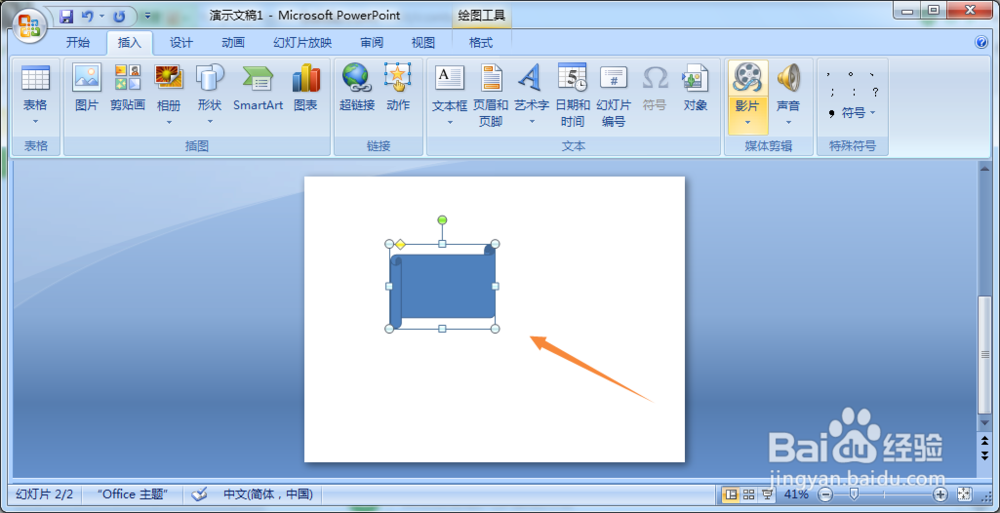Click the 中文(简体，中国) language indicator
The height and width of the screenshot is (513, 1000).
(268, 494)
